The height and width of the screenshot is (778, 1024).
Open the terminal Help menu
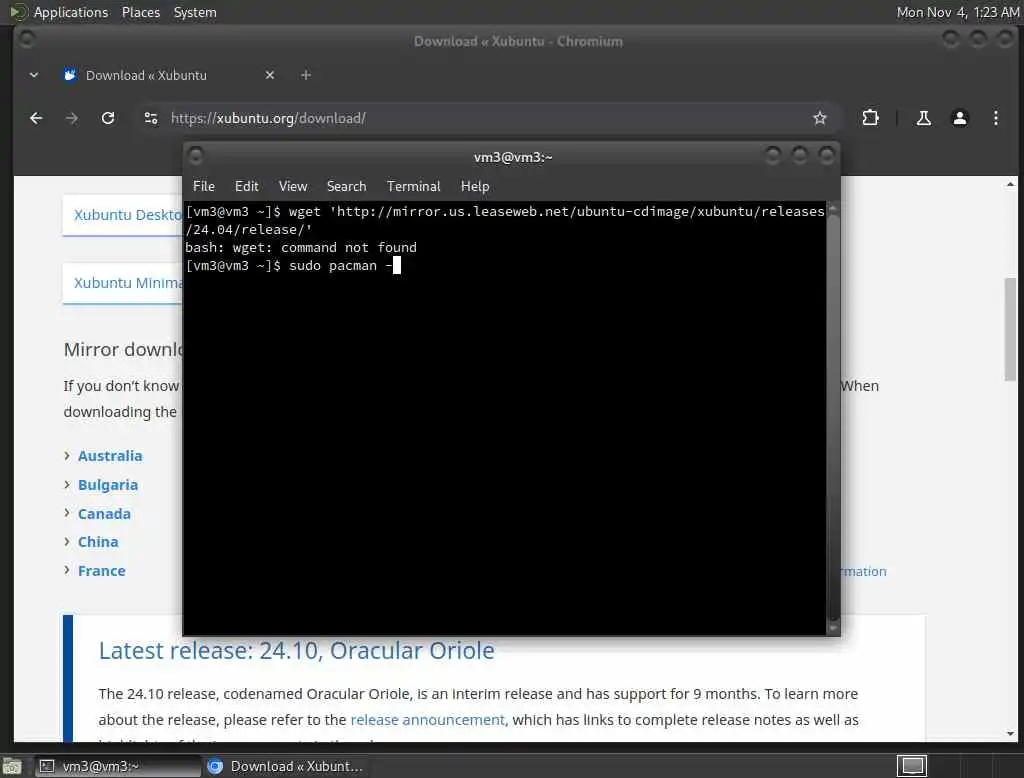[x=475, y=186]
